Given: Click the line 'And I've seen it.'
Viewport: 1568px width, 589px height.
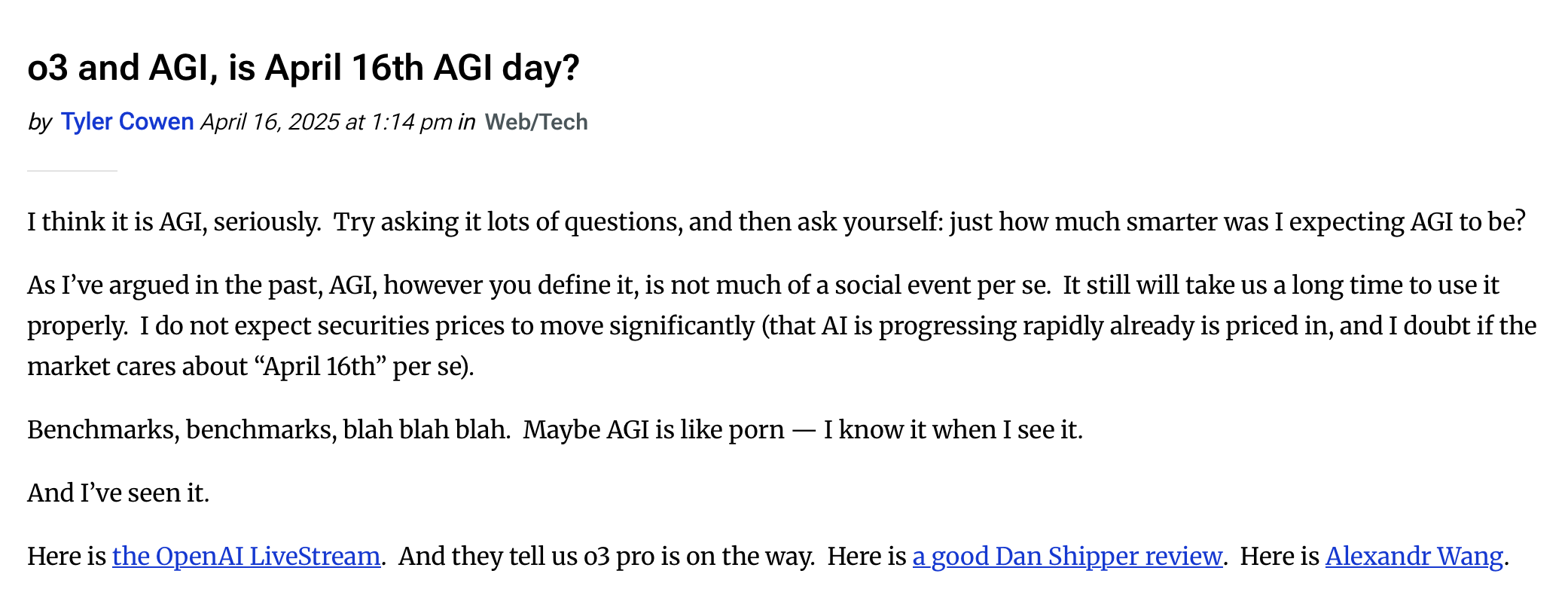Looking at the screenshot, I should (x=118, y=493).
